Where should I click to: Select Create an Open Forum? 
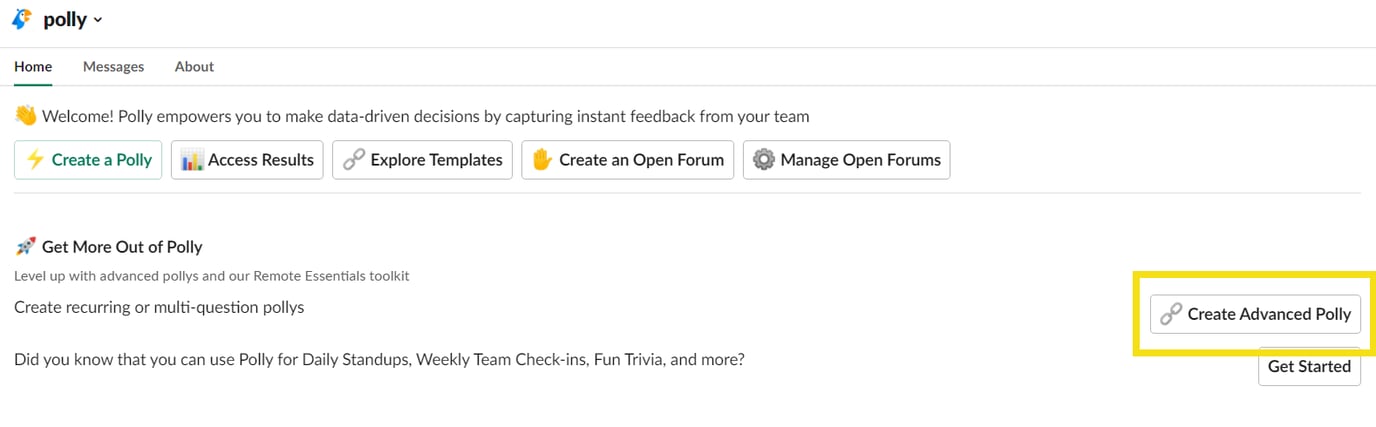click(x=627, y=160)
